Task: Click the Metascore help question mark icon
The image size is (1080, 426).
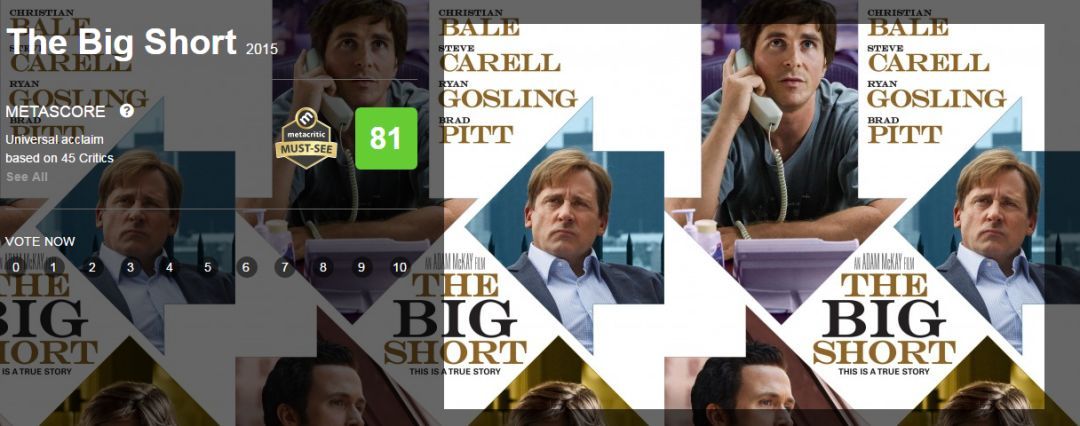Action: (127, 111)
